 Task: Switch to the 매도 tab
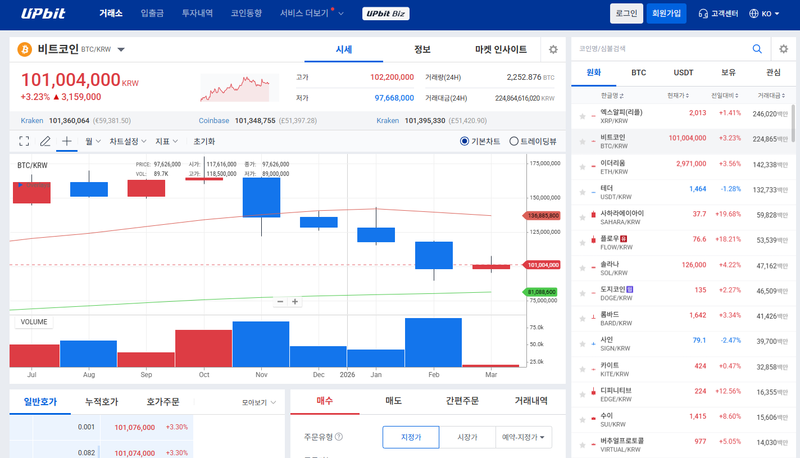coord(393,401)
